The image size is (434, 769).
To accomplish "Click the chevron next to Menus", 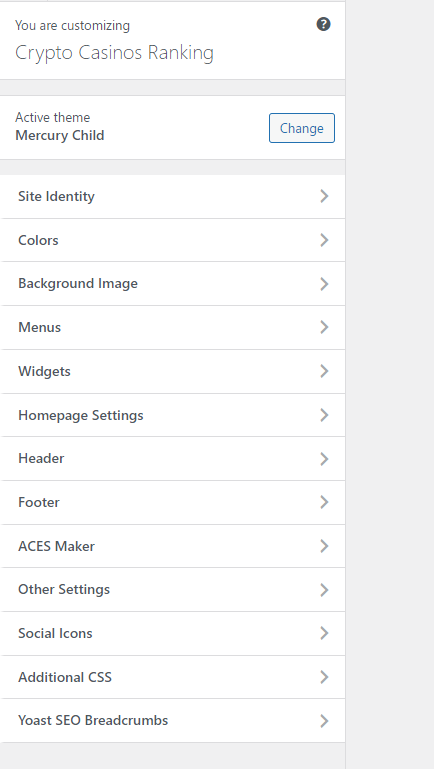I will (324, 327).
